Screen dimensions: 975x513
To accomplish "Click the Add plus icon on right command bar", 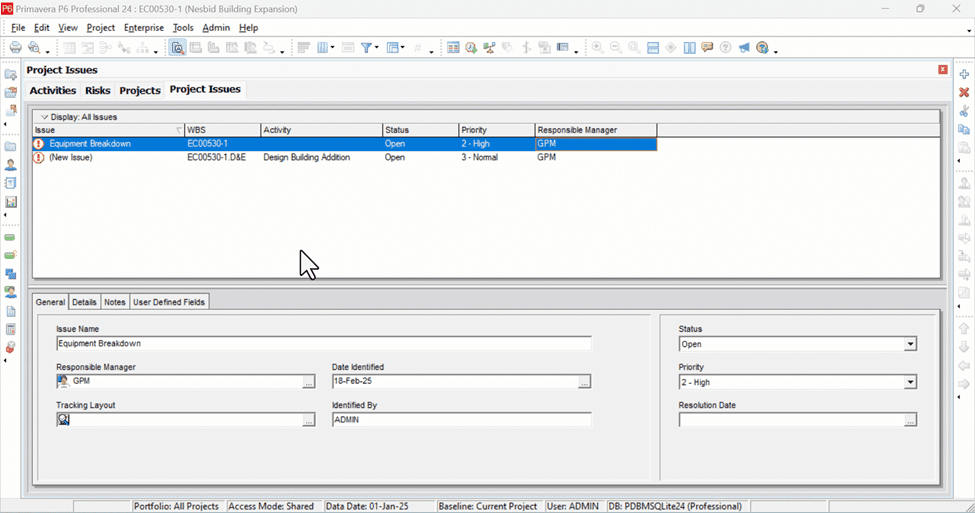I will (x=964, y=74).
